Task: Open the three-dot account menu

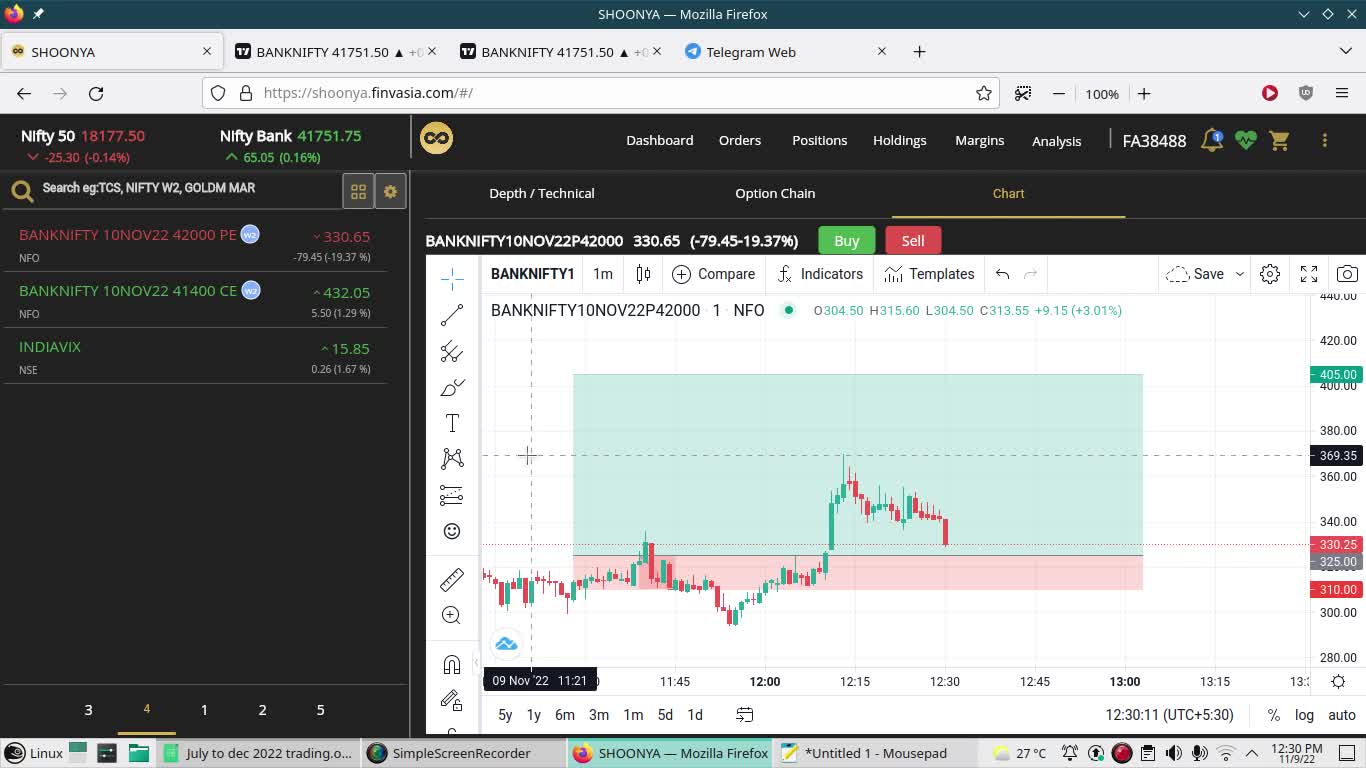Action: point(1324,140)
